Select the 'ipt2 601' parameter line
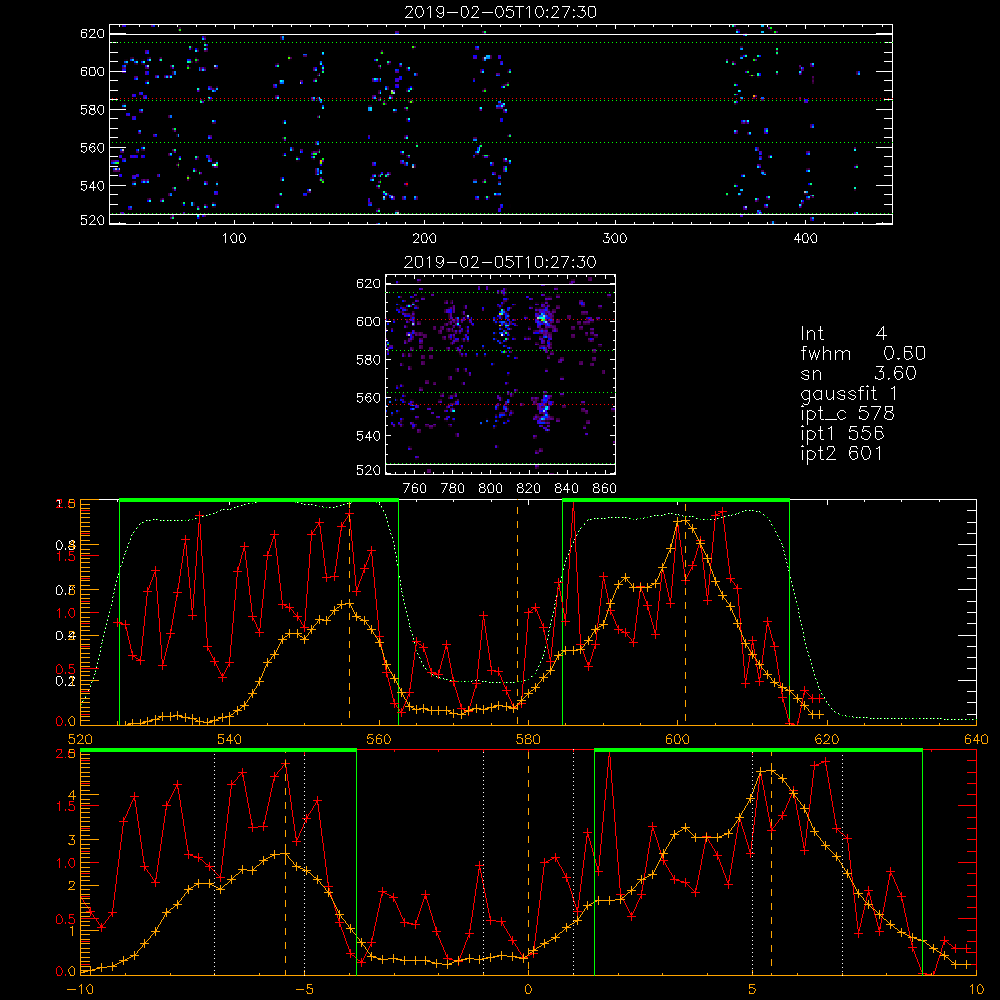This screenshot has height=1000, width=1000. [x=841, y=453]
